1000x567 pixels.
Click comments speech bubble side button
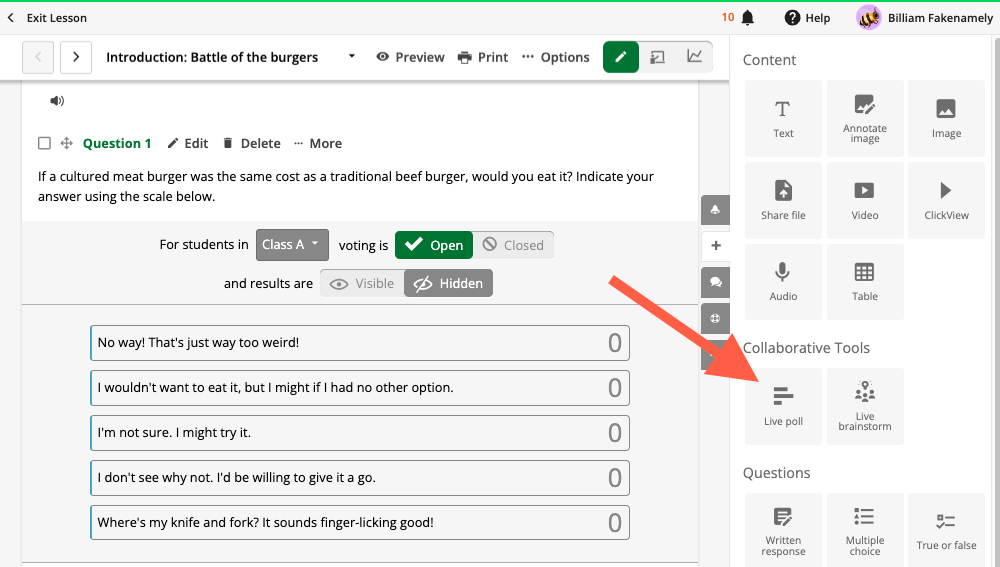715,283
